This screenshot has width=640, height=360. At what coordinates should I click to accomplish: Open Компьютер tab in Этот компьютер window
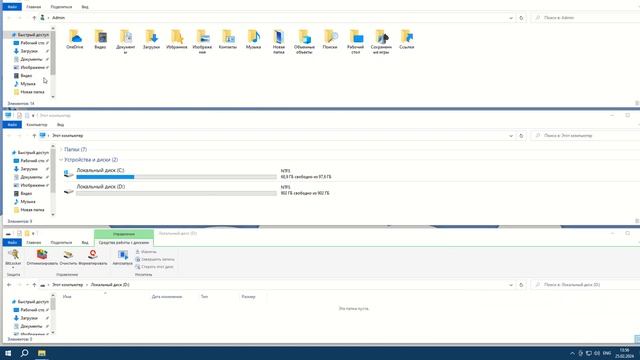(37, 124)
